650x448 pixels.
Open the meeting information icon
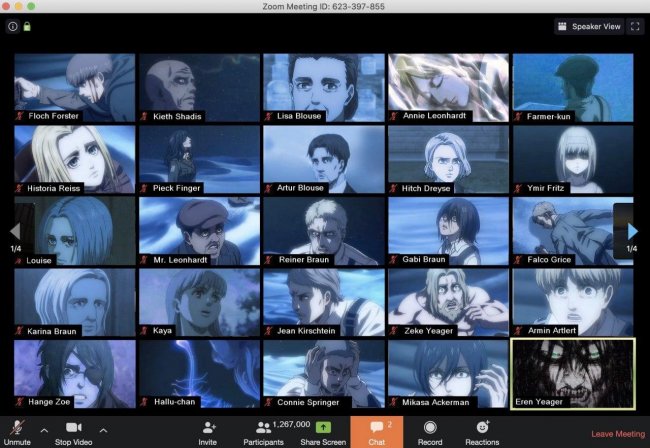(x=12, y=26)
